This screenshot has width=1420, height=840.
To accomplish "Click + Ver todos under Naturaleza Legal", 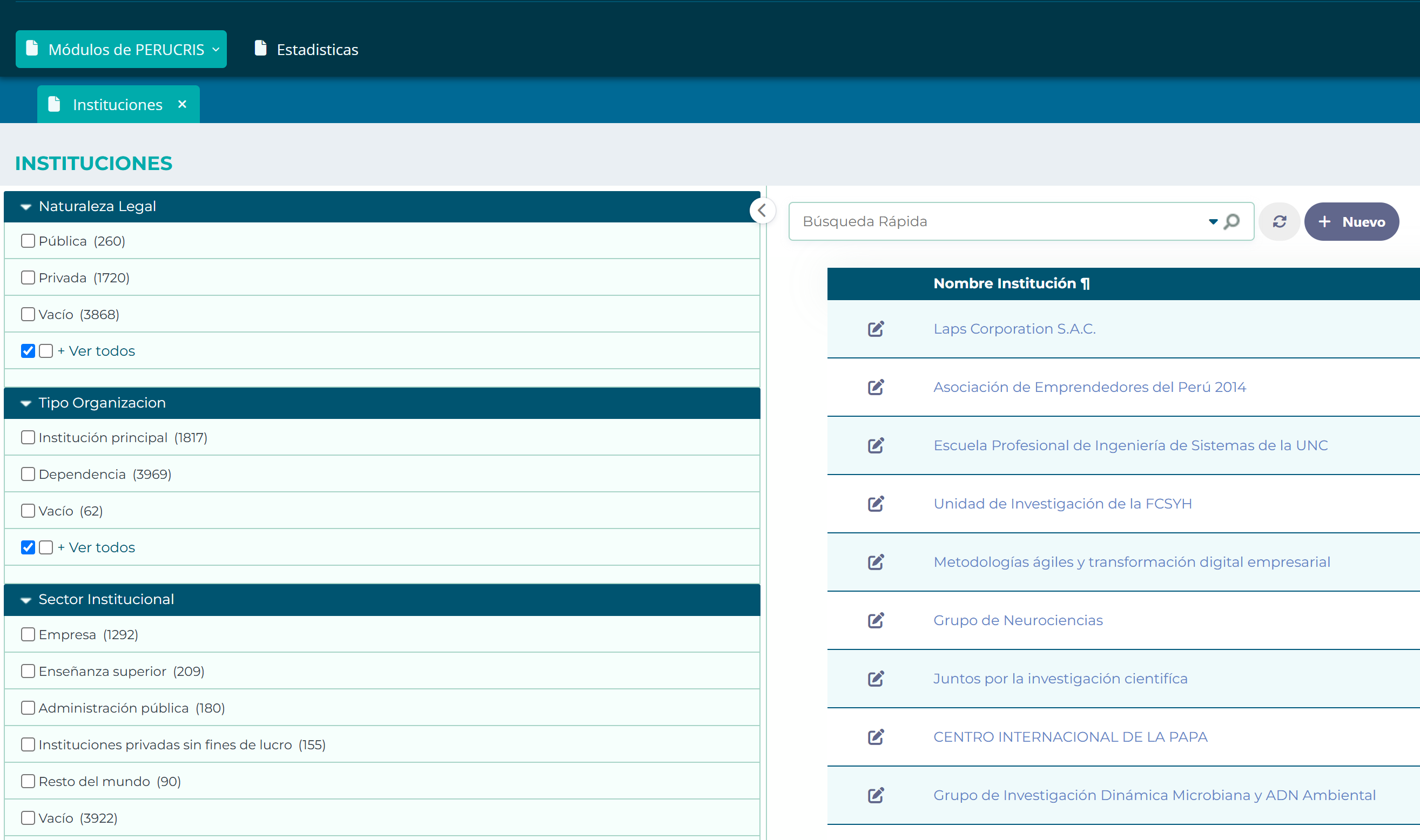I will coord(96,351).
